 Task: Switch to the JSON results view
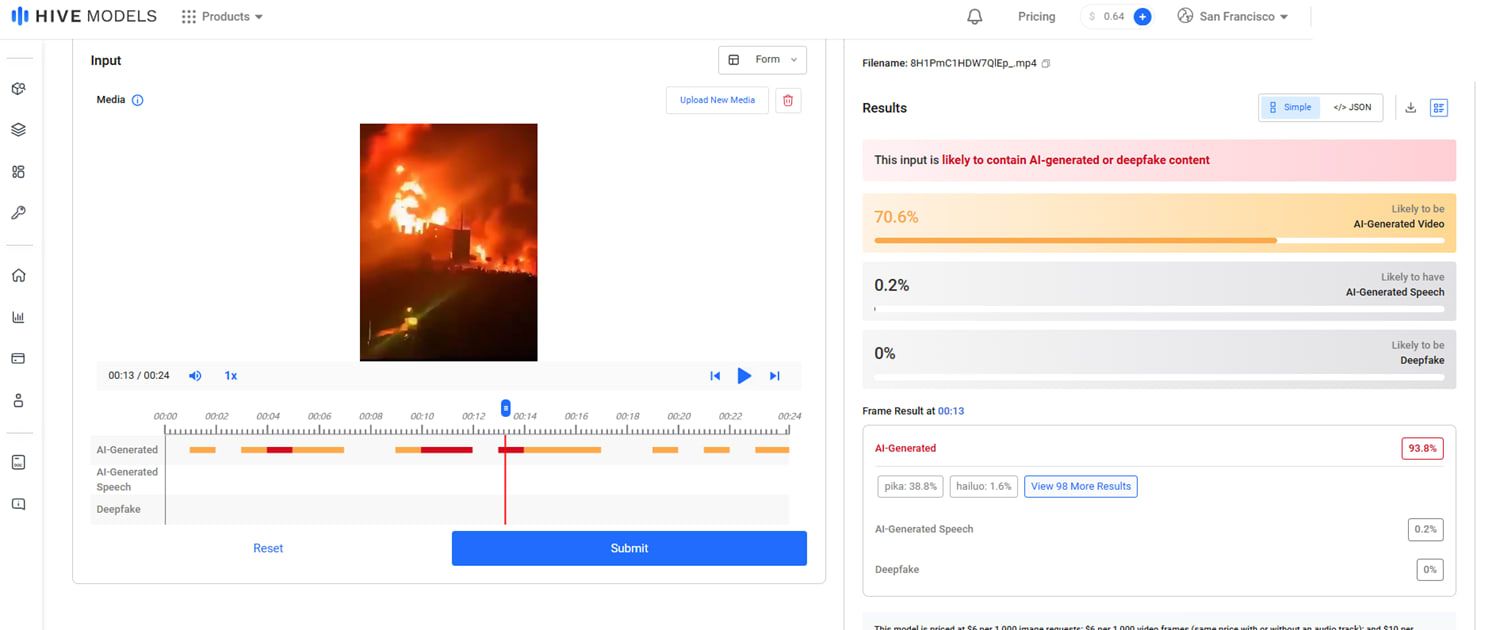pyautogui.click(x=1352, y=107)
